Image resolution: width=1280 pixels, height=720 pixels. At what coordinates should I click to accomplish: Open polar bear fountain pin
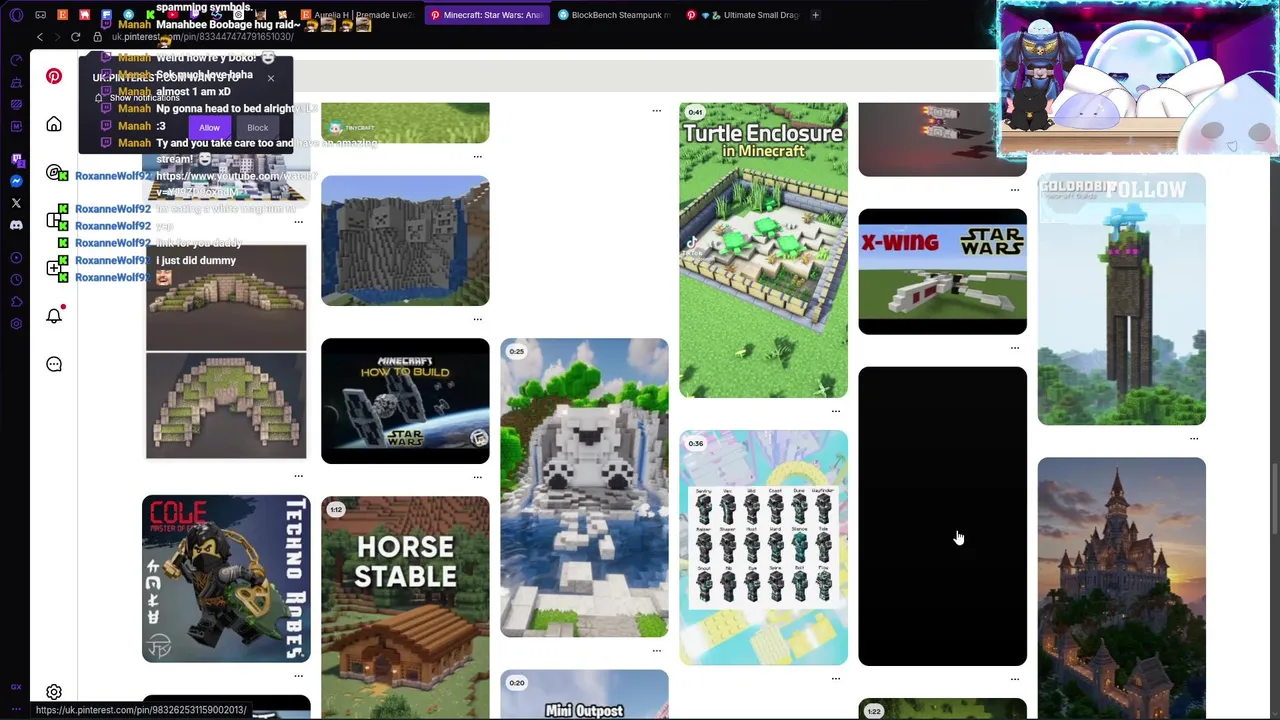(x=584, y=488)
